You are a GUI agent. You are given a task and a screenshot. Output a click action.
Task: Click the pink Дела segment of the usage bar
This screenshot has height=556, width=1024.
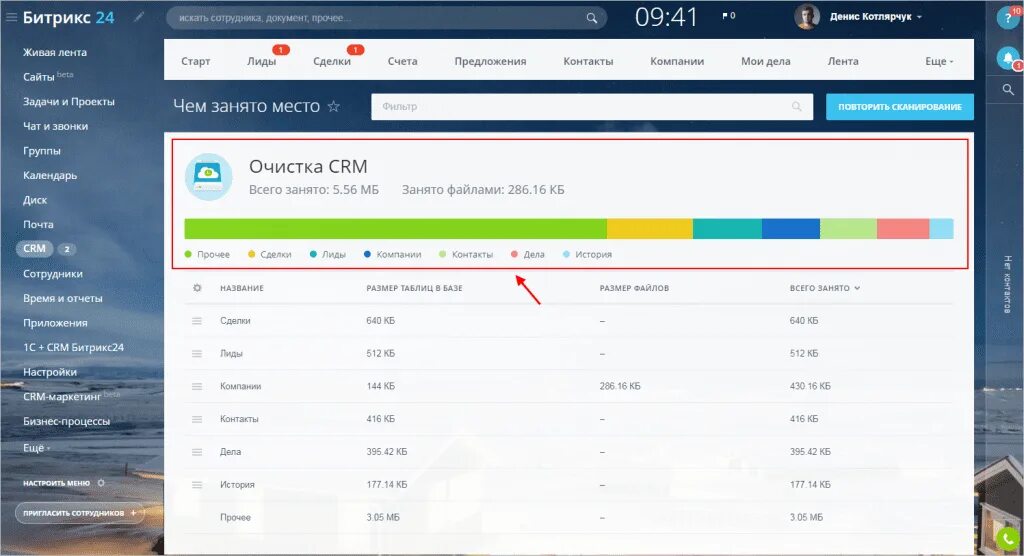click(x=903, y=229)
